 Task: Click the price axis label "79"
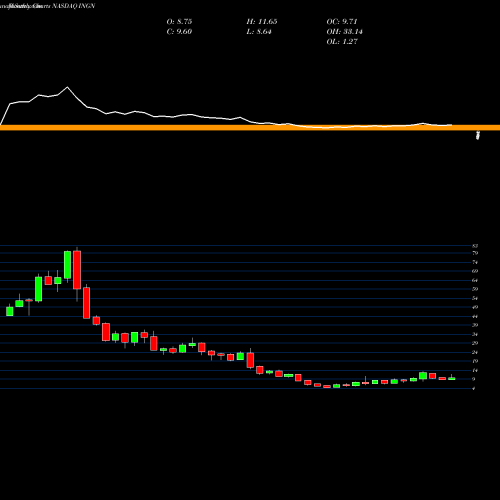[x=475, y=253]
